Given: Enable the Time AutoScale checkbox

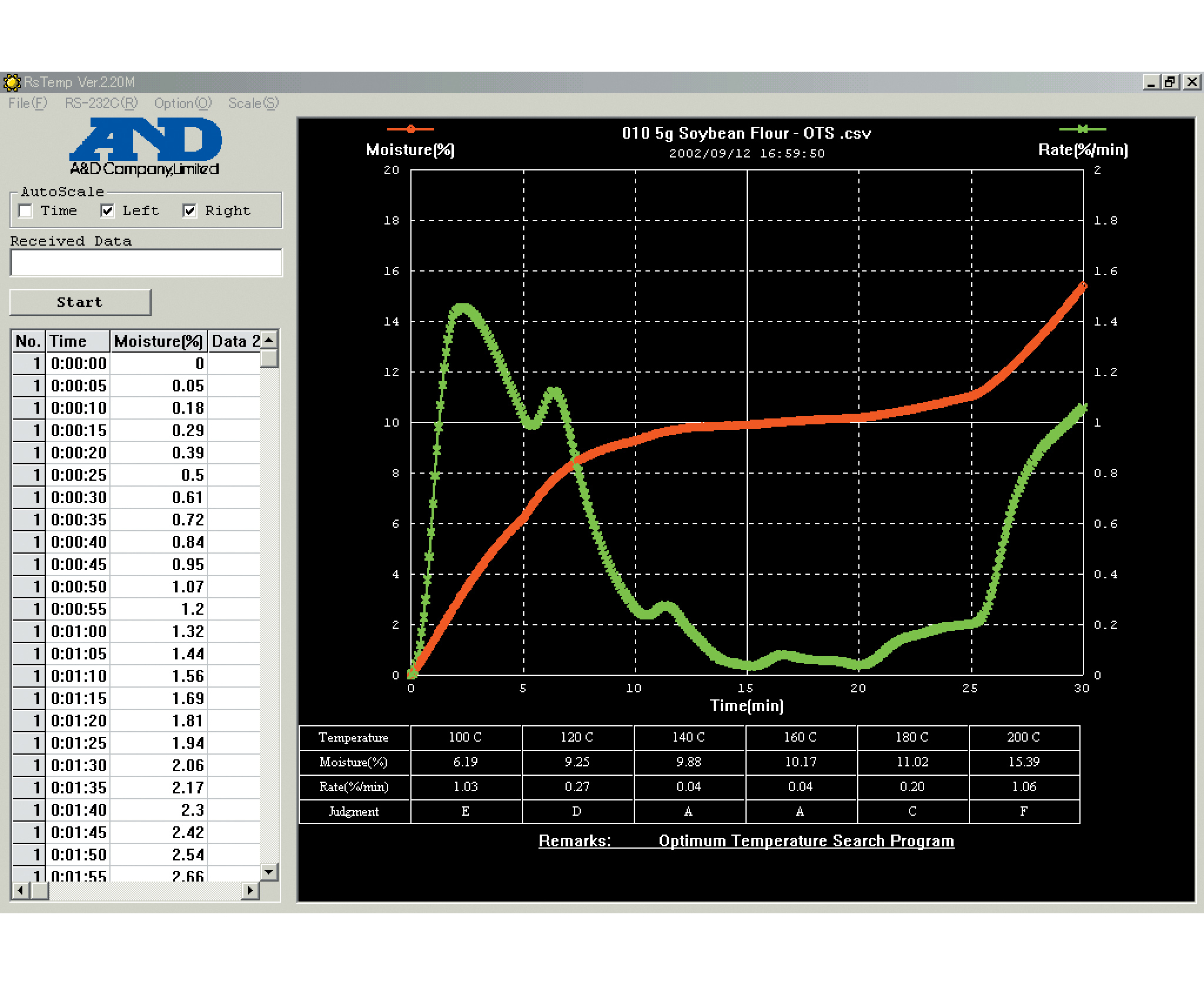Looking at the screenshot, I should click(25, 210).
